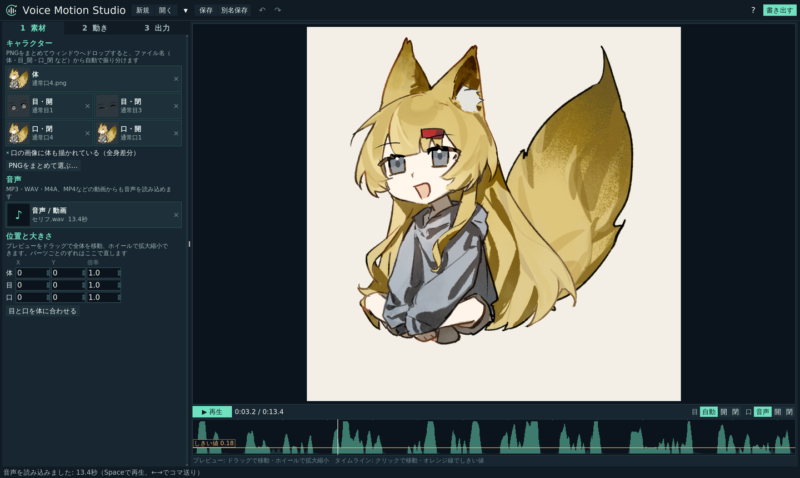800x478 pixels.
Task: Switch to the 3 出力 tab
Action: pyautogui.click(x=157, y=28)
